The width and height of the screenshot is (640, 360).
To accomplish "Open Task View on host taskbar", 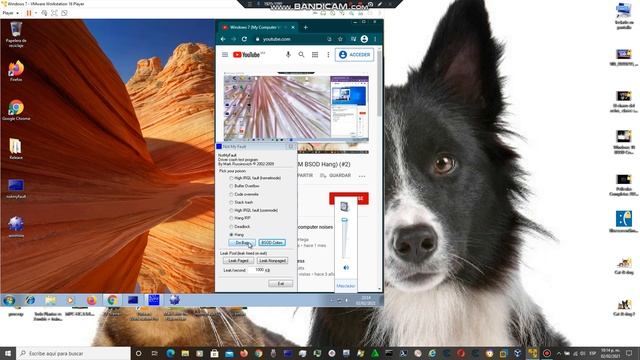I will (154, 353).
